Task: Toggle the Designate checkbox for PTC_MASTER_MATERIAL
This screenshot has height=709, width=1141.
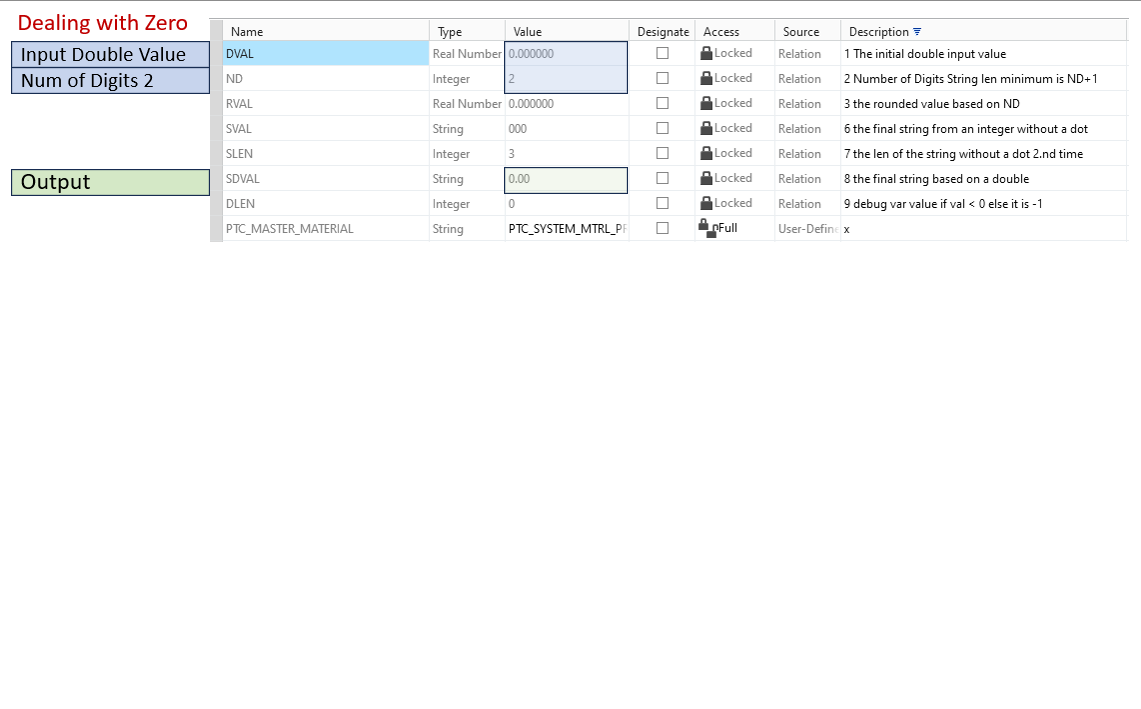Action: click(x=663, y=228)
